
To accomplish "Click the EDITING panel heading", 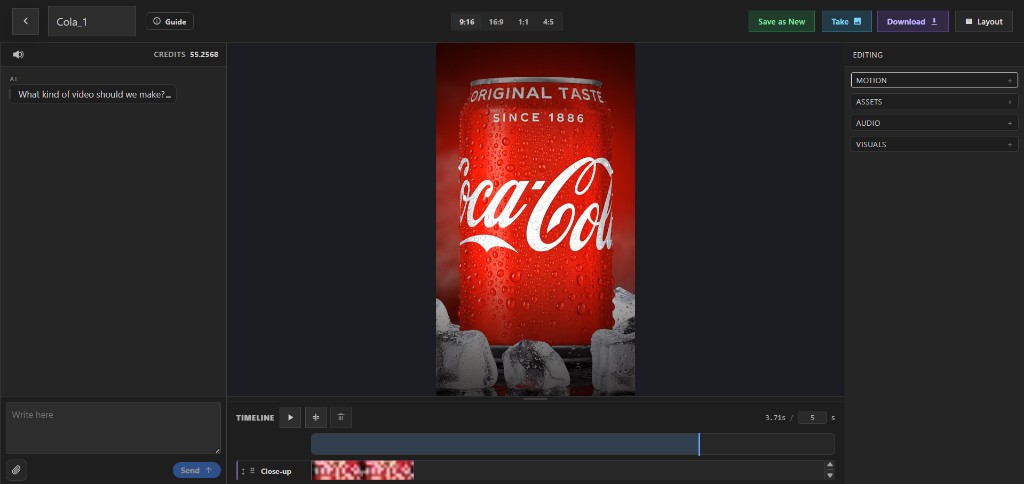I will click(867, 55).
